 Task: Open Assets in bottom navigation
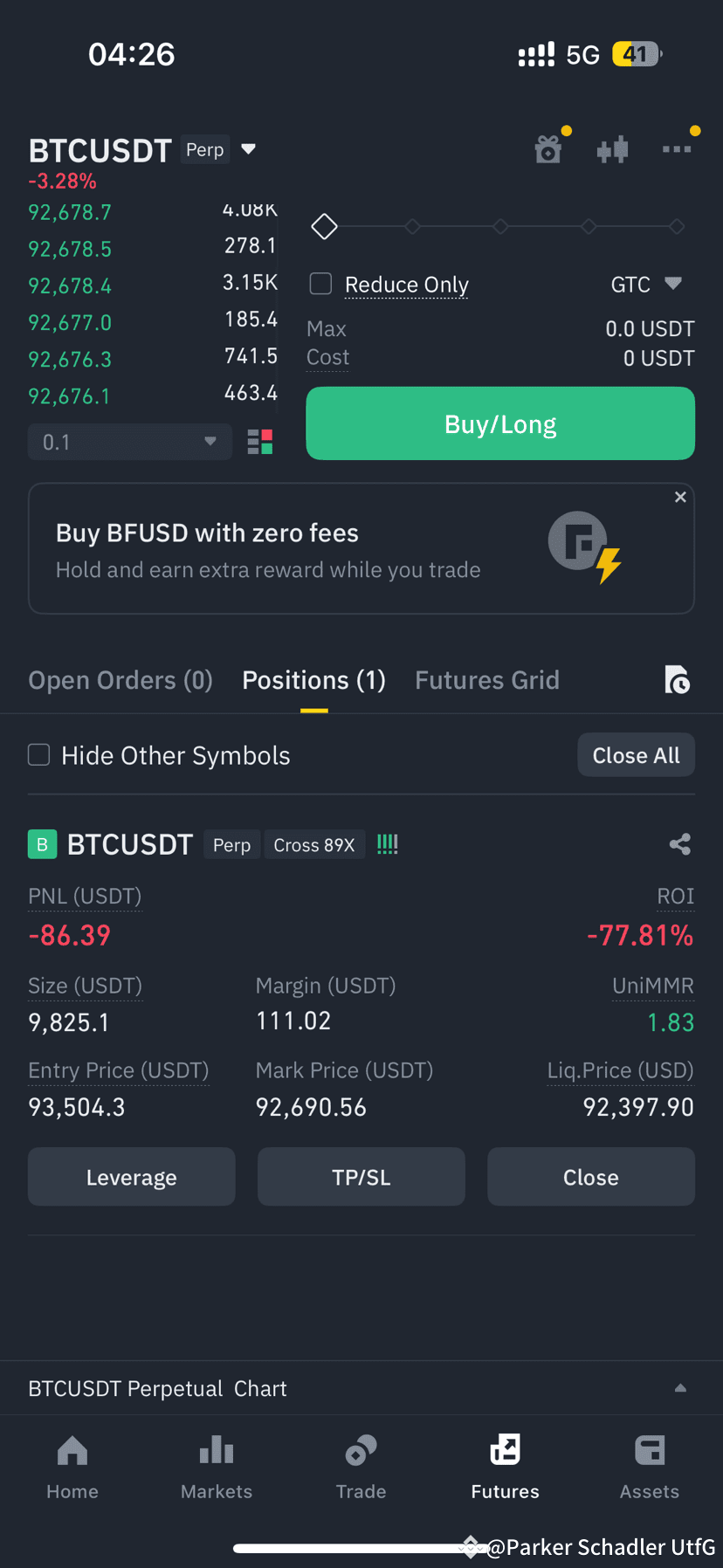point(650,1467)
